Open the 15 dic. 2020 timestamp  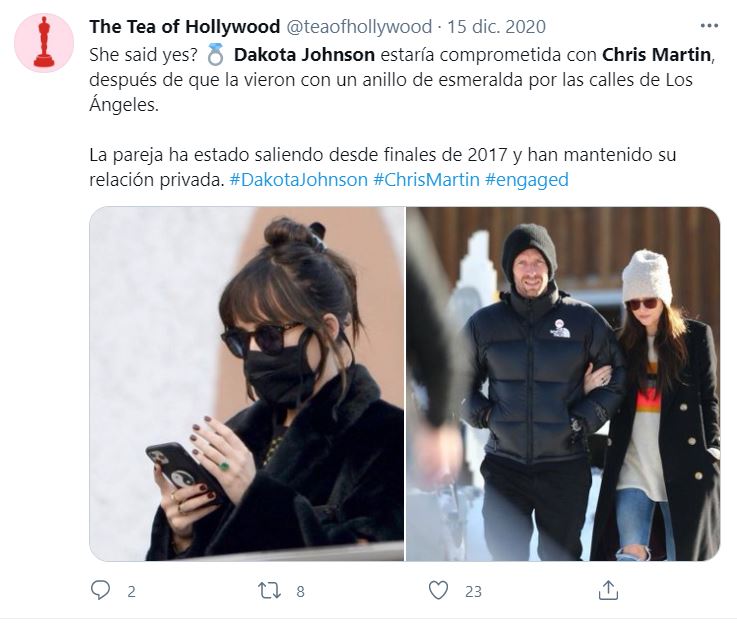pos(496,27)
